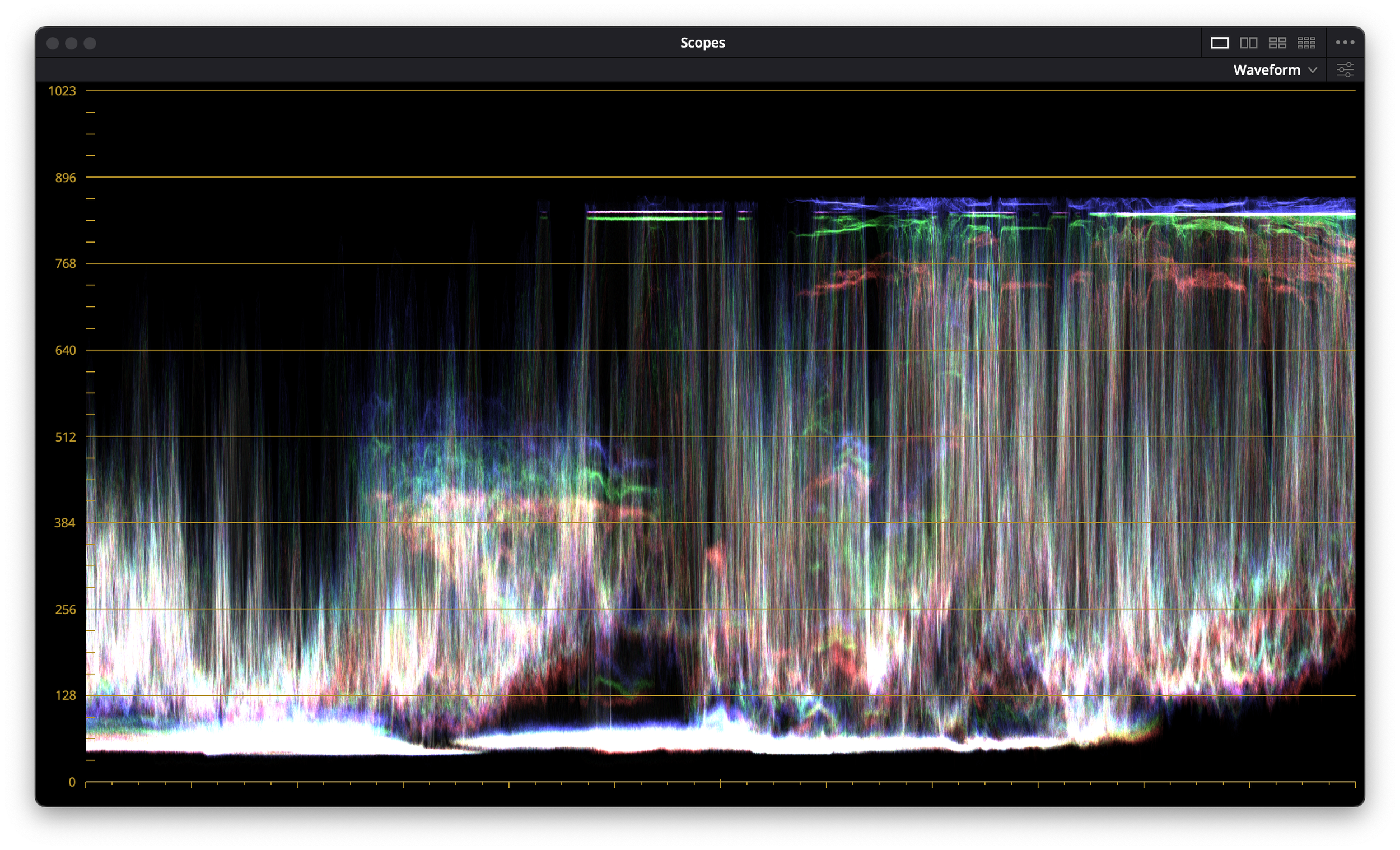Click the 384 scale label
Image resolution: width=1400 pixels, height=850 pixels.
pyautogui.click(x=65, y=523)
